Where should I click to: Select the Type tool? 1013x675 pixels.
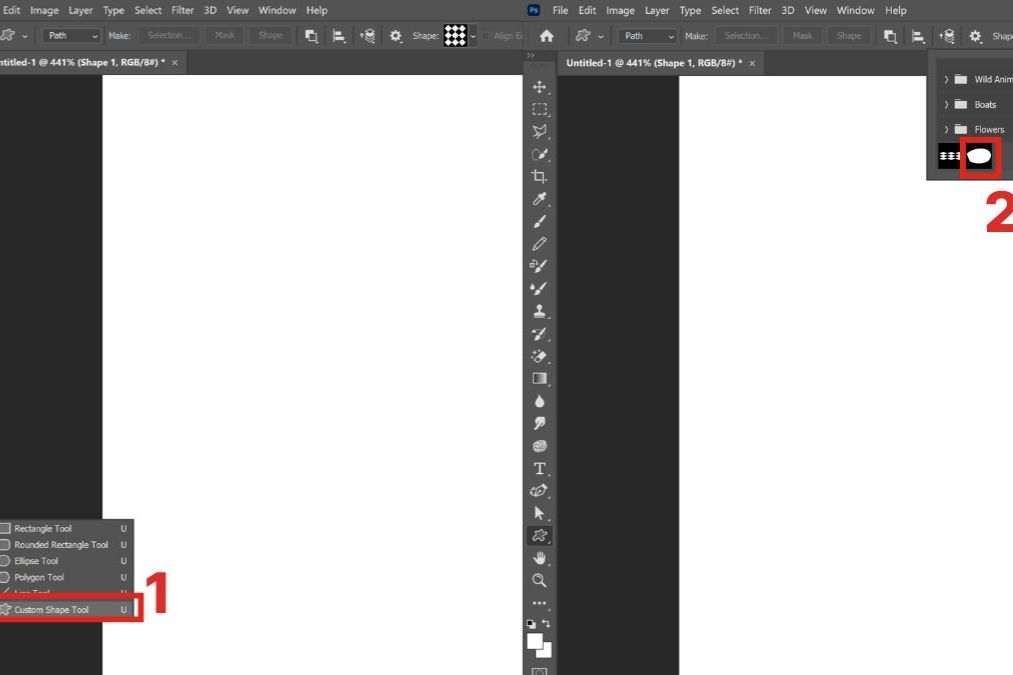pos(540,469)
